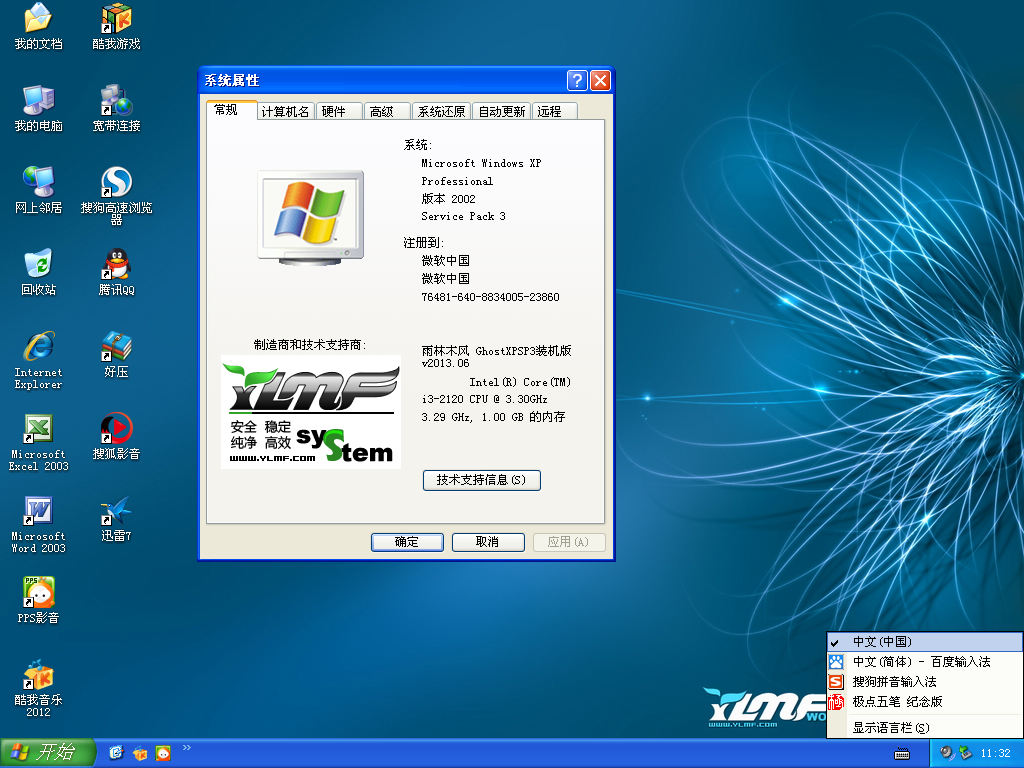Click the PPS quick launch icon in taskbar
Viewport: 1024px width, 768px height.
pyautogui.click(x=163, y=753)
